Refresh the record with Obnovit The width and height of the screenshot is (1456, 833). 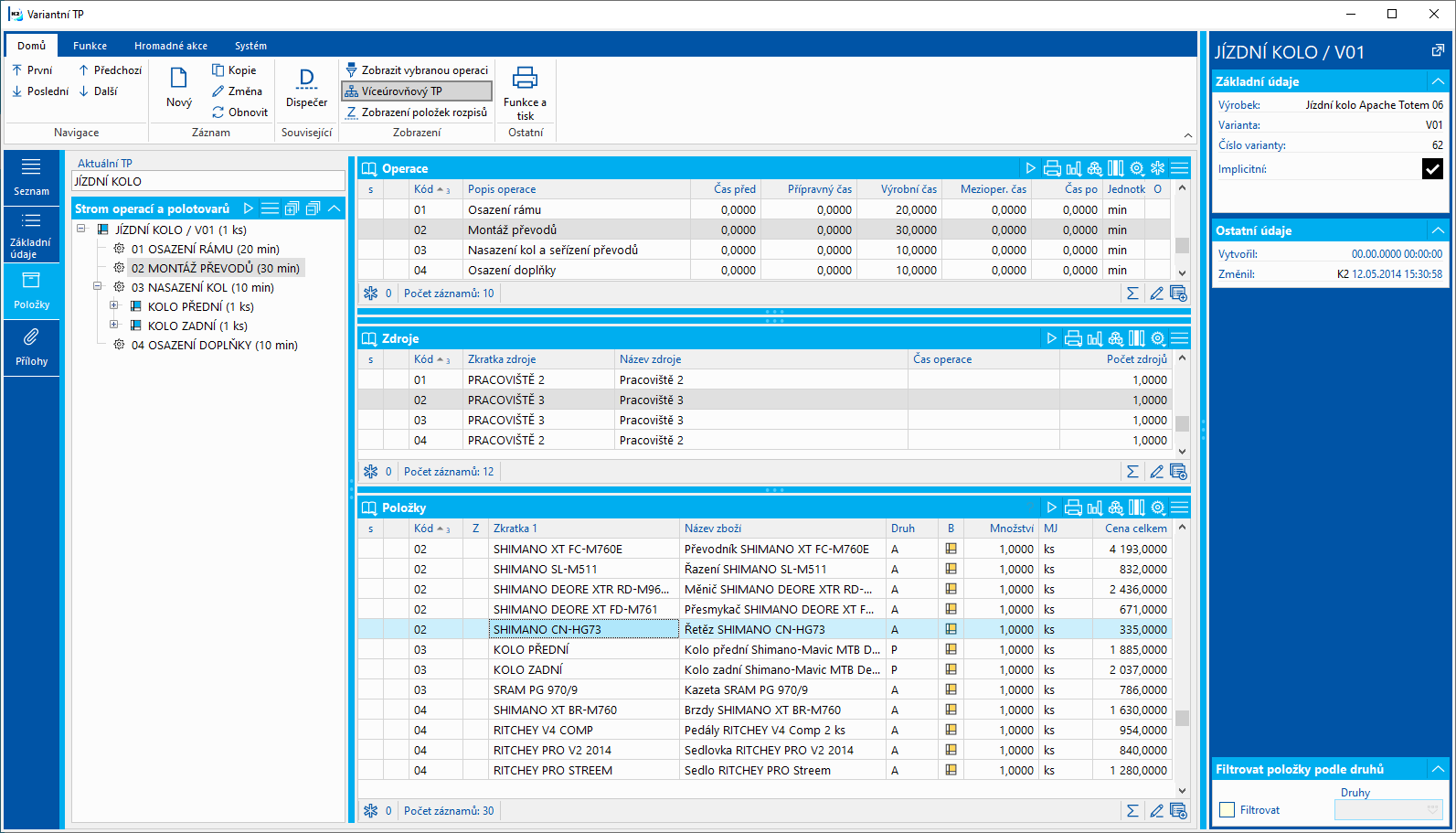(239, 112)
